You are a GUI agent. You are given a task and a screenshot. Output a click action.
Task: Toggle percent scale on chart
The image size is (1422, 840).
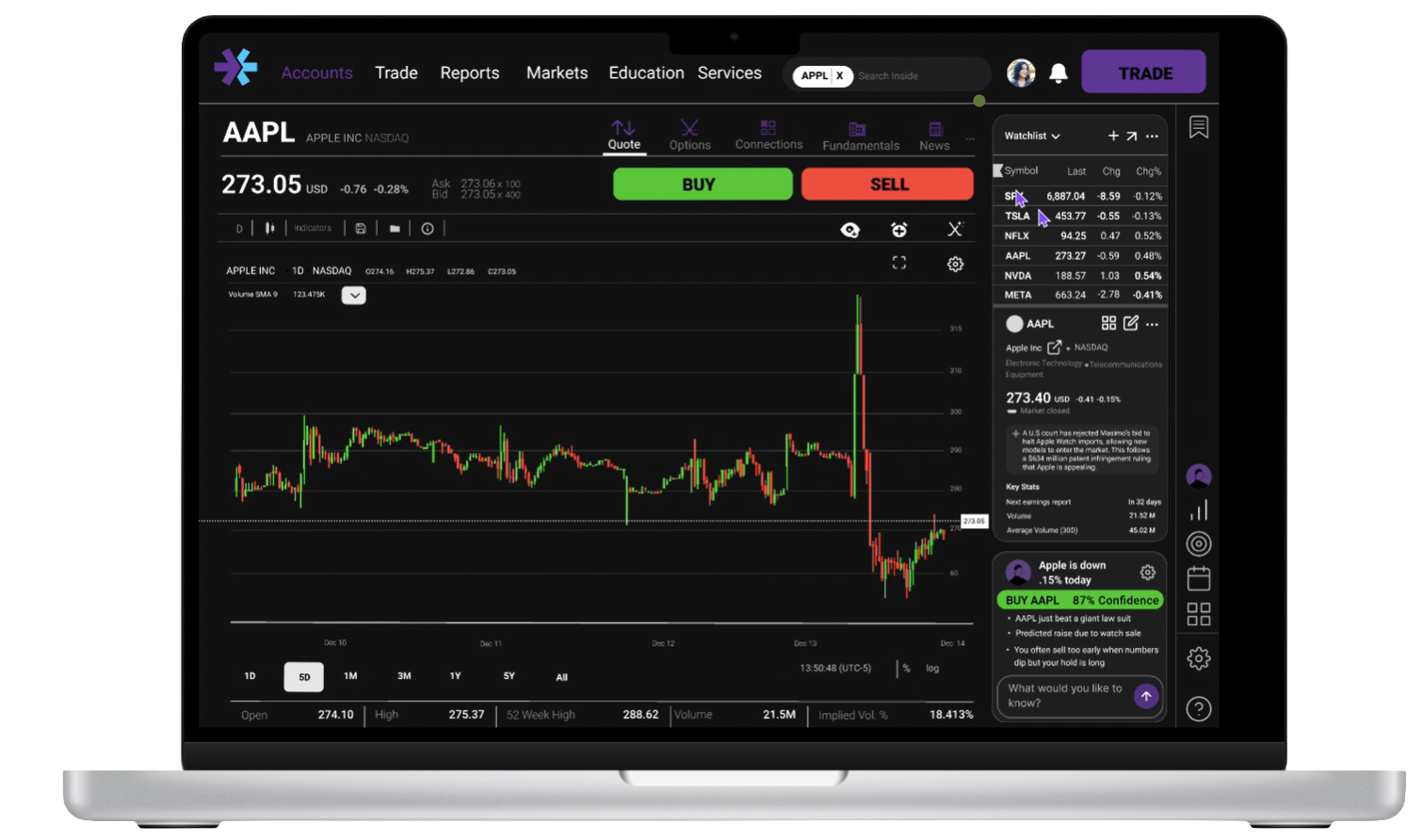coord(906,669)
